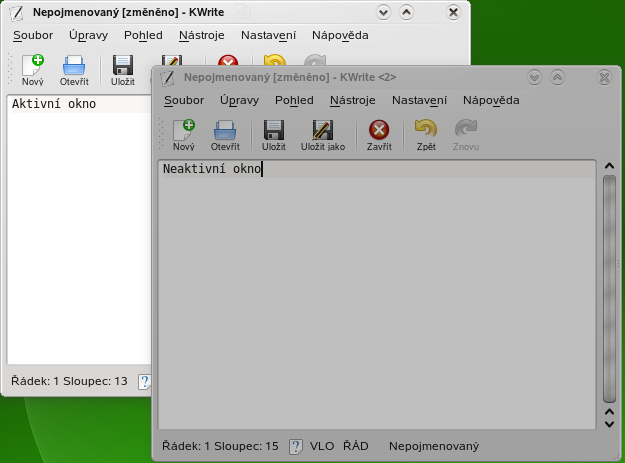Click the Nový icon in the KWrite <2> toolbar
The height and width of the screenshot is (463, 625).
(184, 131)
